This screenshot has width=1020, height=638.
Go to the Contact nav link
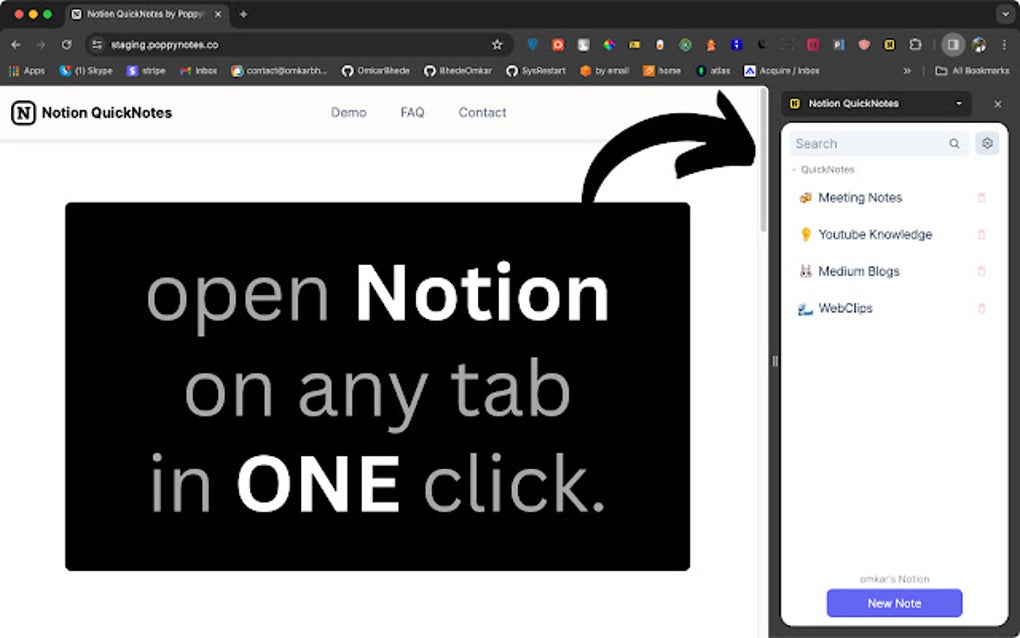tap(482, 113)
